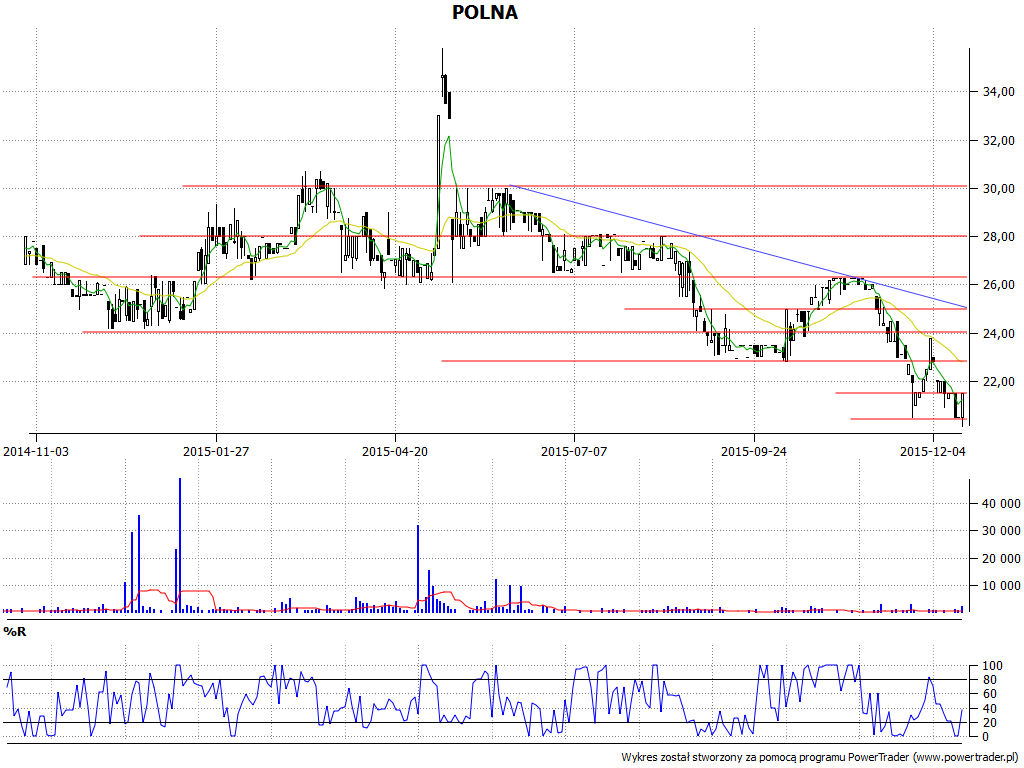Click the 2015-12-04 date label
Screen dimensions: 1024x768
tap(933, 451)
